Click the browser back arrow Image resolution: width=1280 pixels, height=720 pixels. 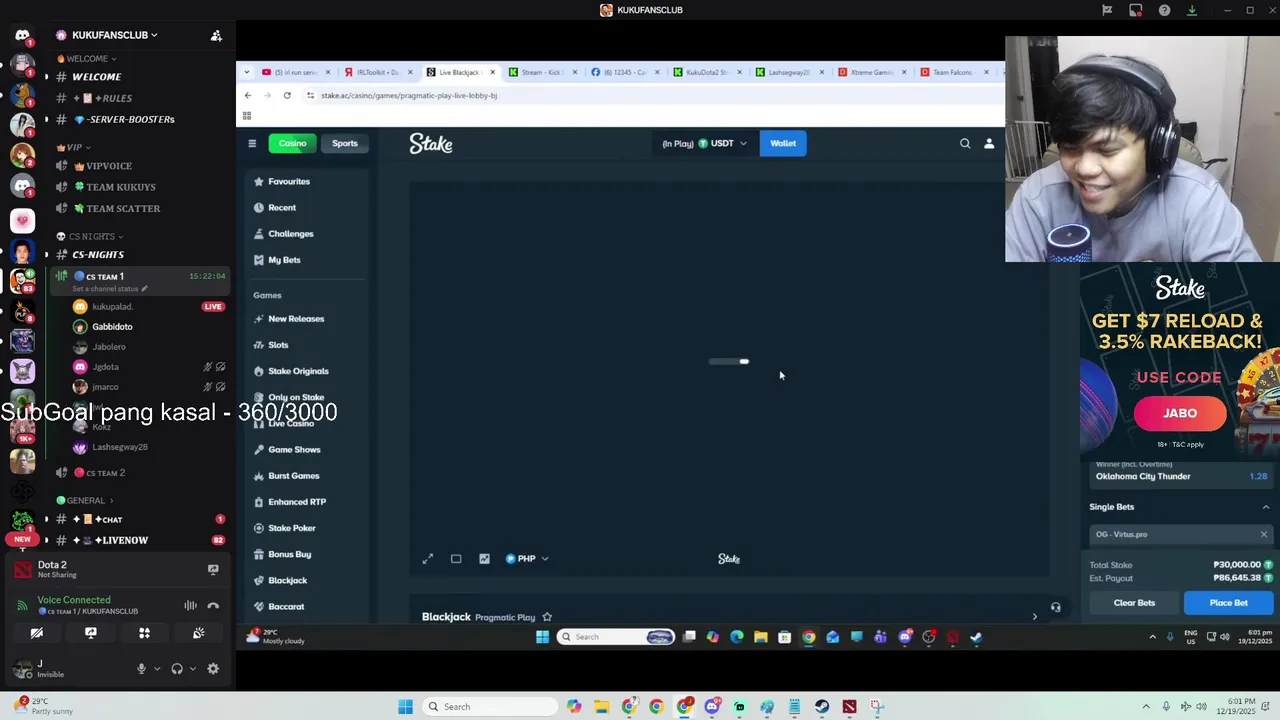pos(248,95)
